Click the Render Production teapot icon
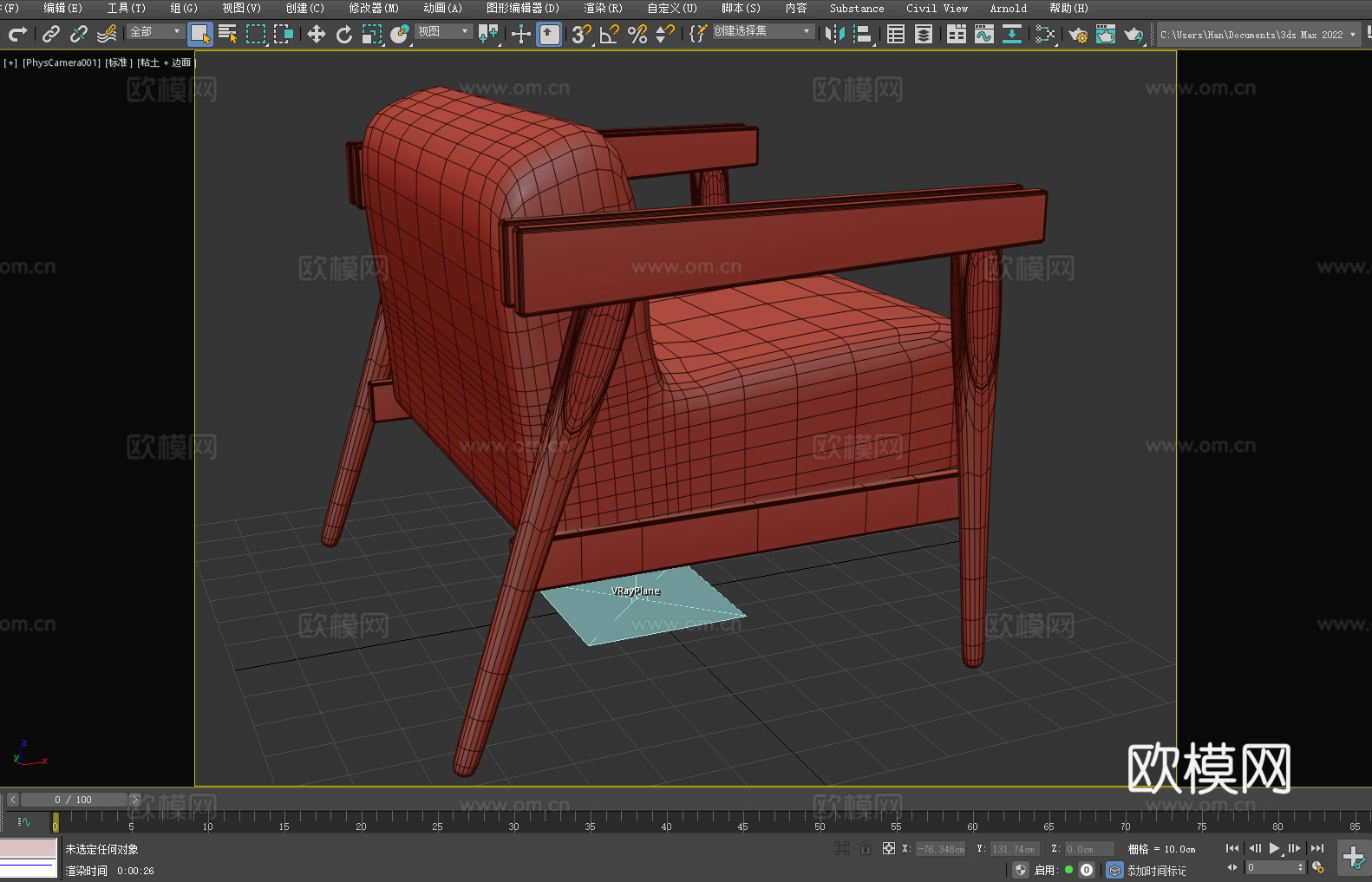Image resolution: width=1372 pixels, height=882 pixels. coord(1134,34)
